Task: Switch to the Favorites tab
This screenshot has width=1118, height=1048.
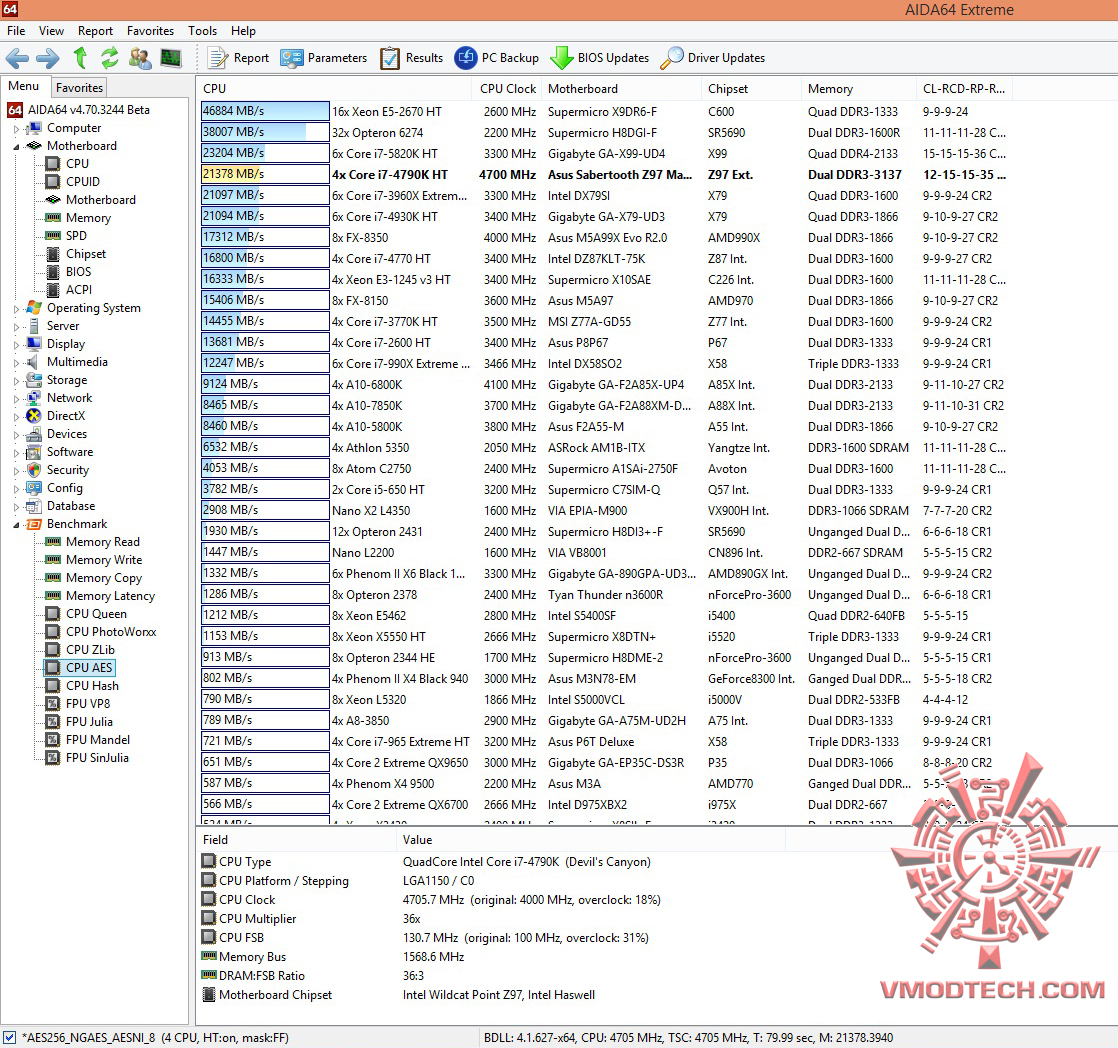Action: click(79, 88)
